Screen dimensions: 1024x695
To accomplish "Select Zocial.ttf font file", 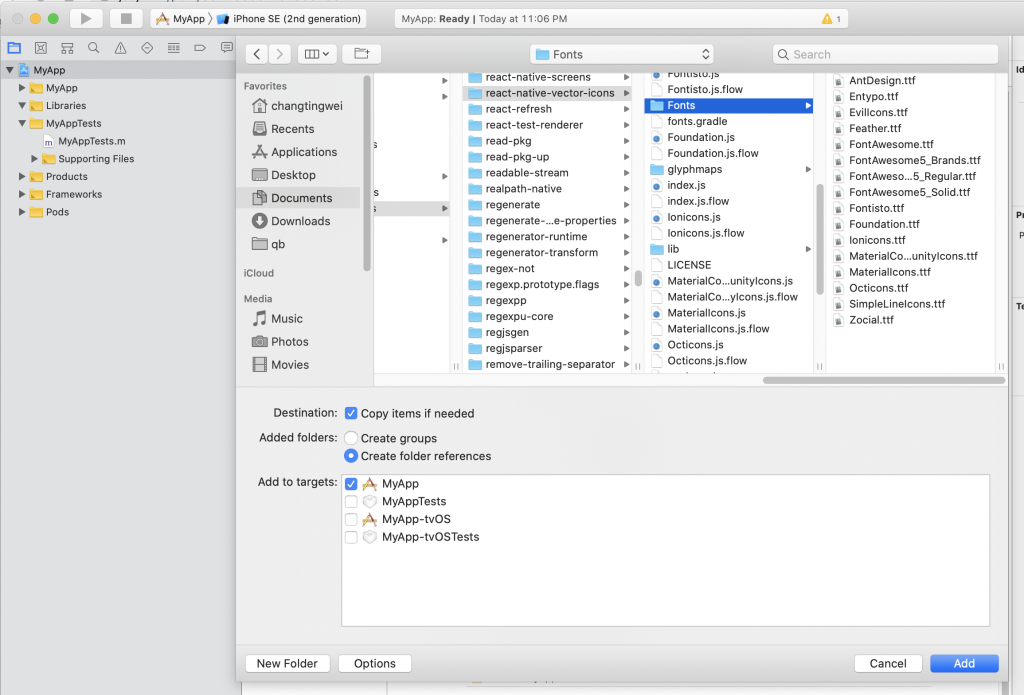I will pyautogui.click(x=871, y=320).
